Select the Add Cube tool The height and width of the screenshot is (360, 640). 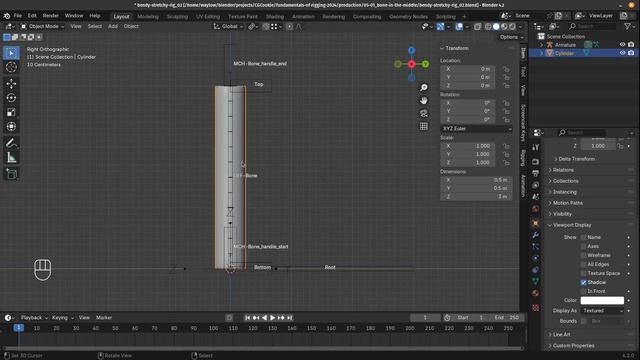pos(11,174)
